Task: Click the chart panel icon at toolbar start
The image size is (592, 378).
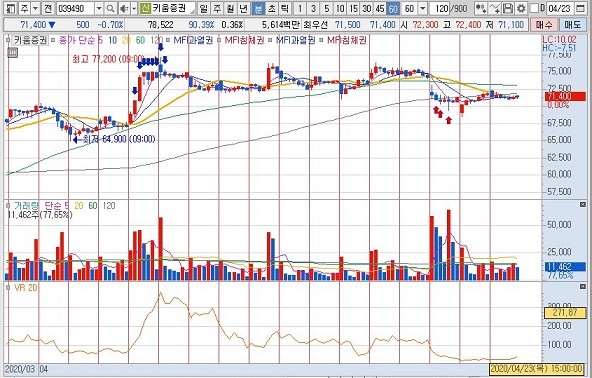Action: (x=11, y=8)
